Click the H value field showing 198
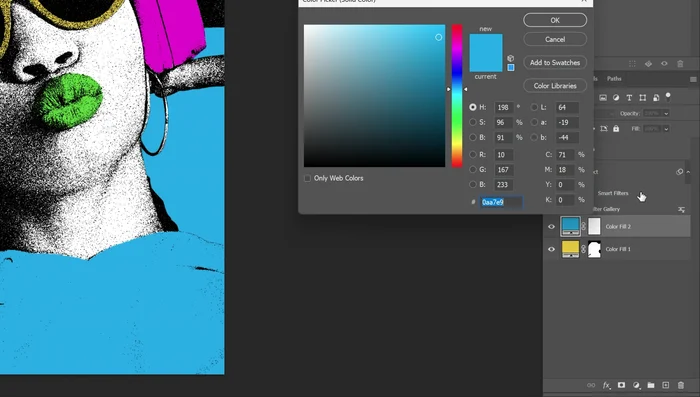700x397 pixels. click(x=504, y=107)
